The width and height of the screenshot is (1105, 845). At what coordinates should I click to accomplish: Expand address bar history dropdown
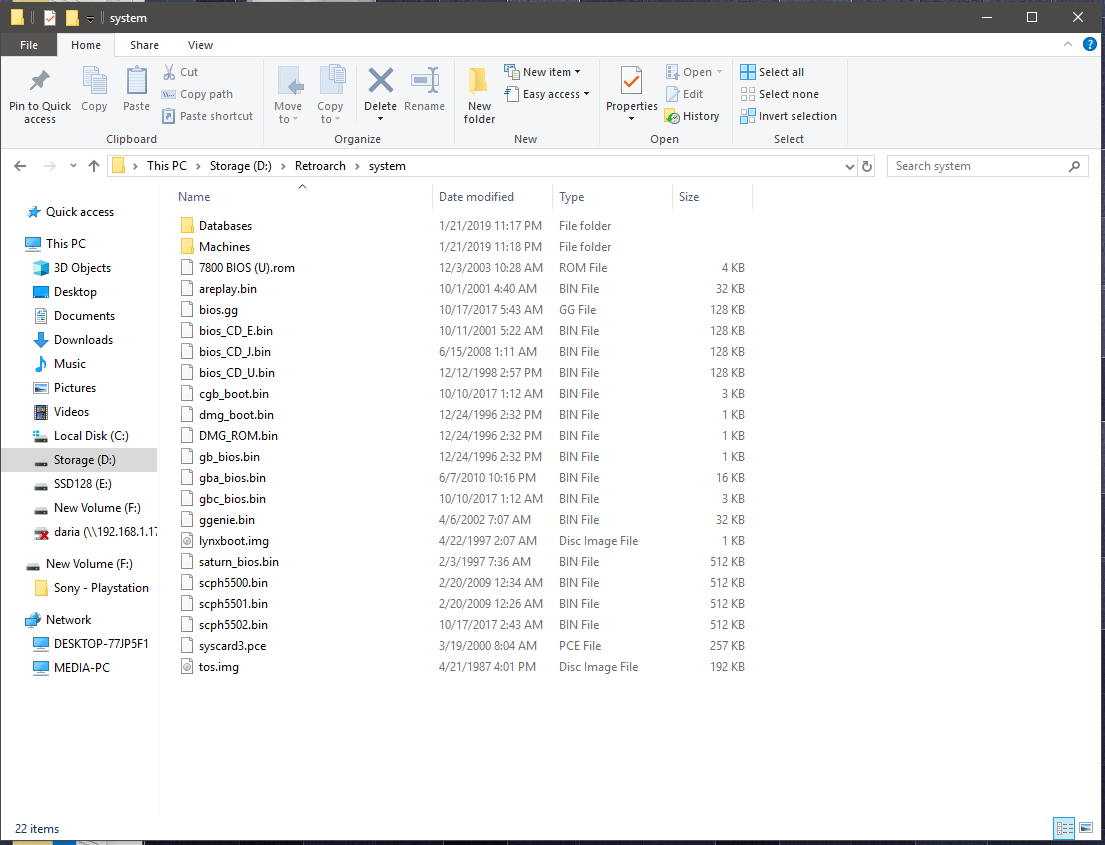point(849,167)
